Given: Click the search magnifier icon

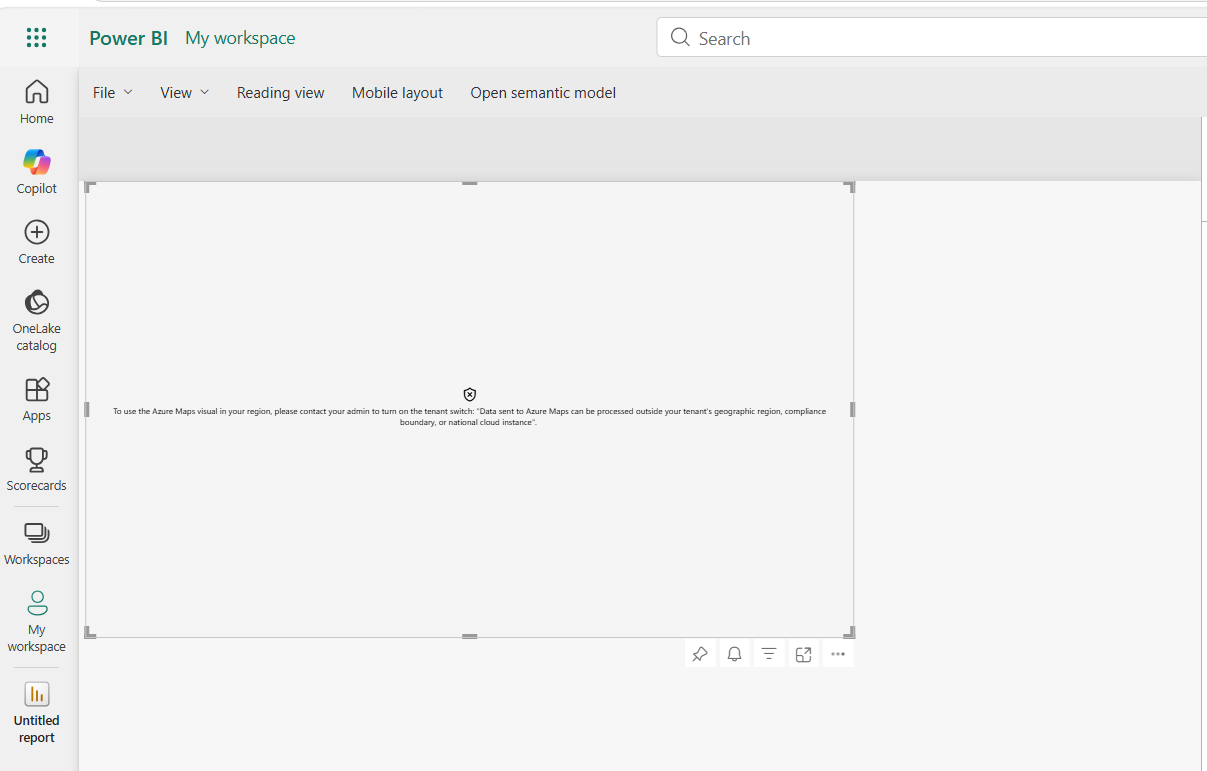Looking at the screenshot, I should (680, 38).
